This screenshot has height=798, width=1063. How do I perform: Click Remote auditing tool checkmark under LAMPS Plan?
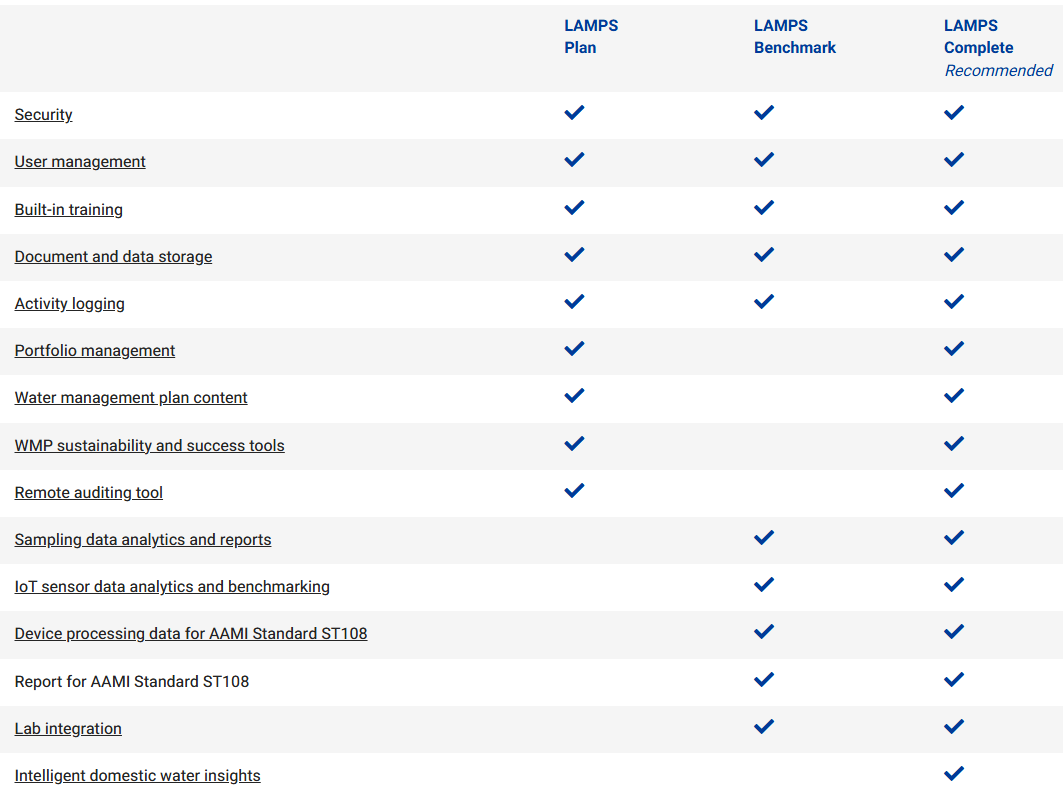coord(574,490)
